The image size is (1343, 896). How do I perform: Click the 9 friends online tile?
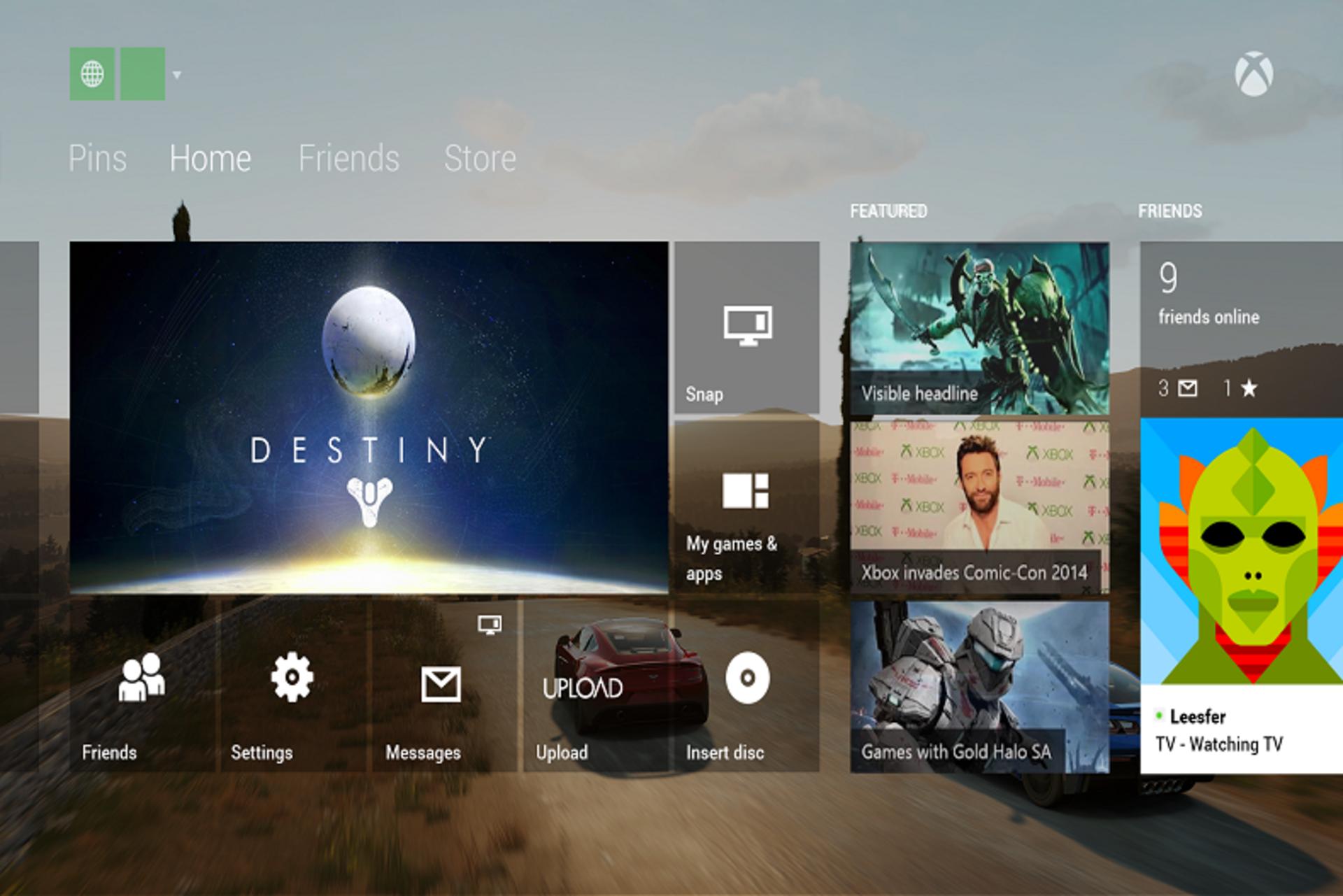[x=1242, y=328]
